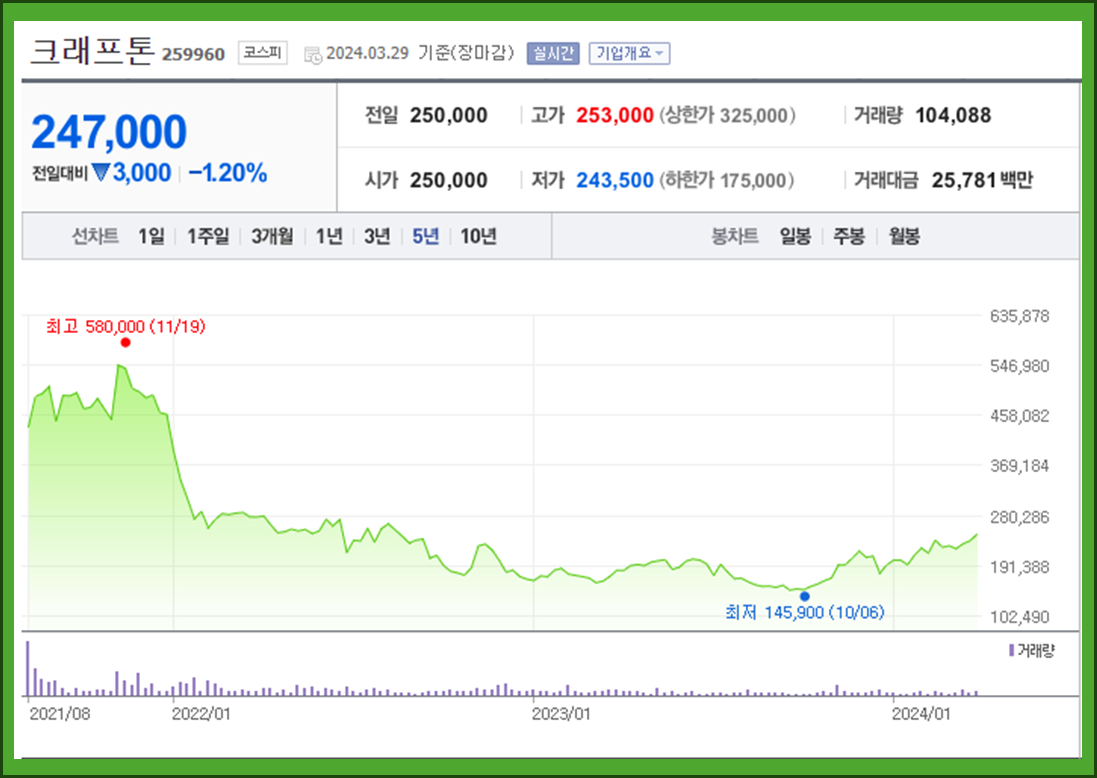Click the 2021/08 x-axis label
The height and width of the screenshot is (778, 1097).
pyautogui.click(x=59, y=714)
